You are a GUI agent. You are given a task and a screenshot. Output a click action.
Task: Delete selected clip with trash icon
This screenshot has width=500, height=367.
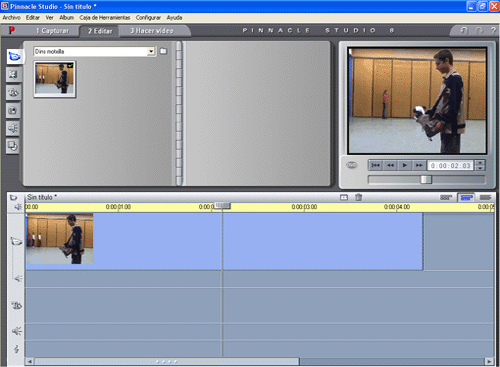point(359,197)
